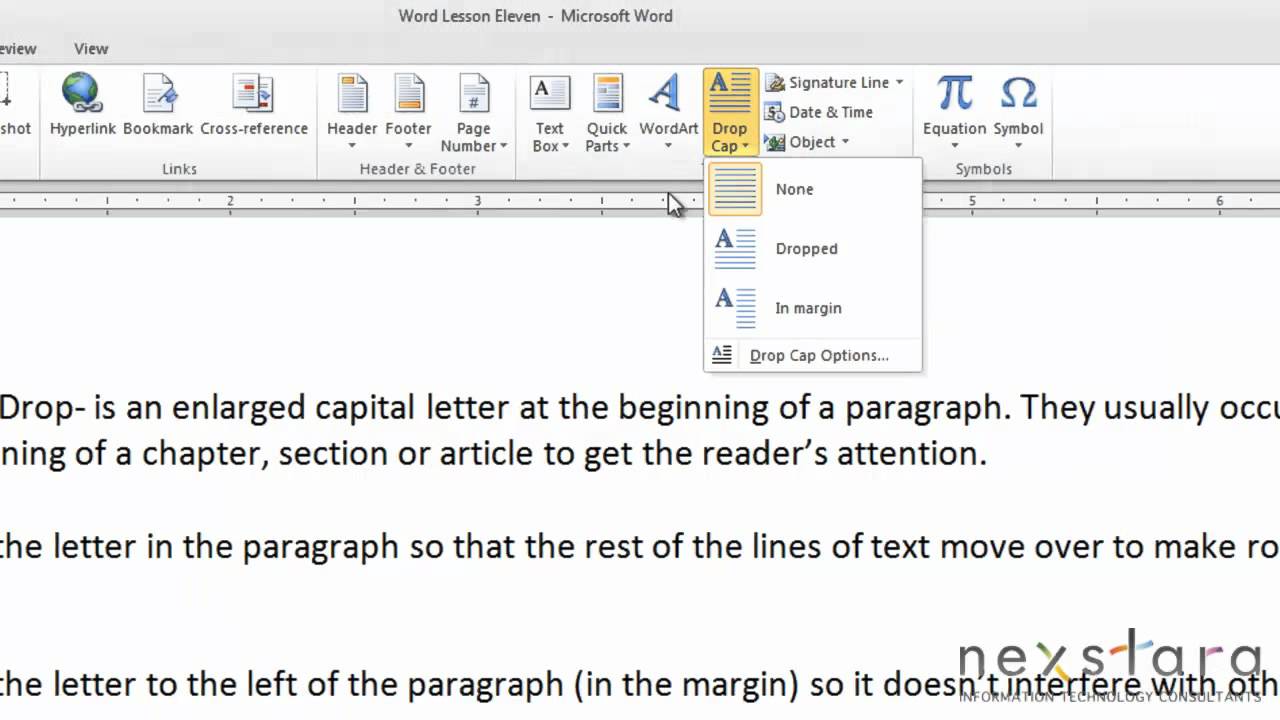Click the Hyperlink globe icon
This screenshot has width=1280, height=720.
[82, 93]
